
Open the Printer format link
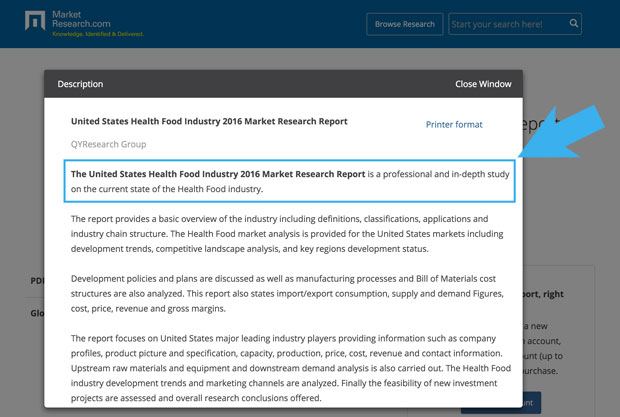coord(454,125)
